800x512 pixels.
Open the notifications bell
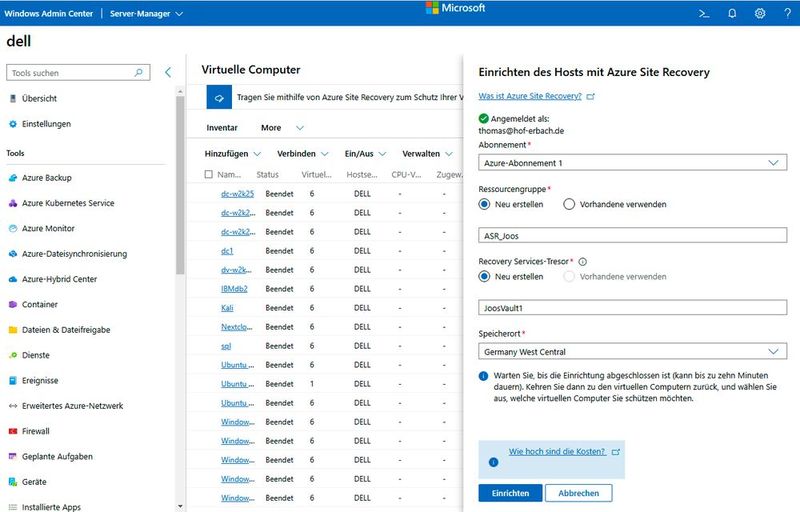pyautogui.click(x=732, y=14)
